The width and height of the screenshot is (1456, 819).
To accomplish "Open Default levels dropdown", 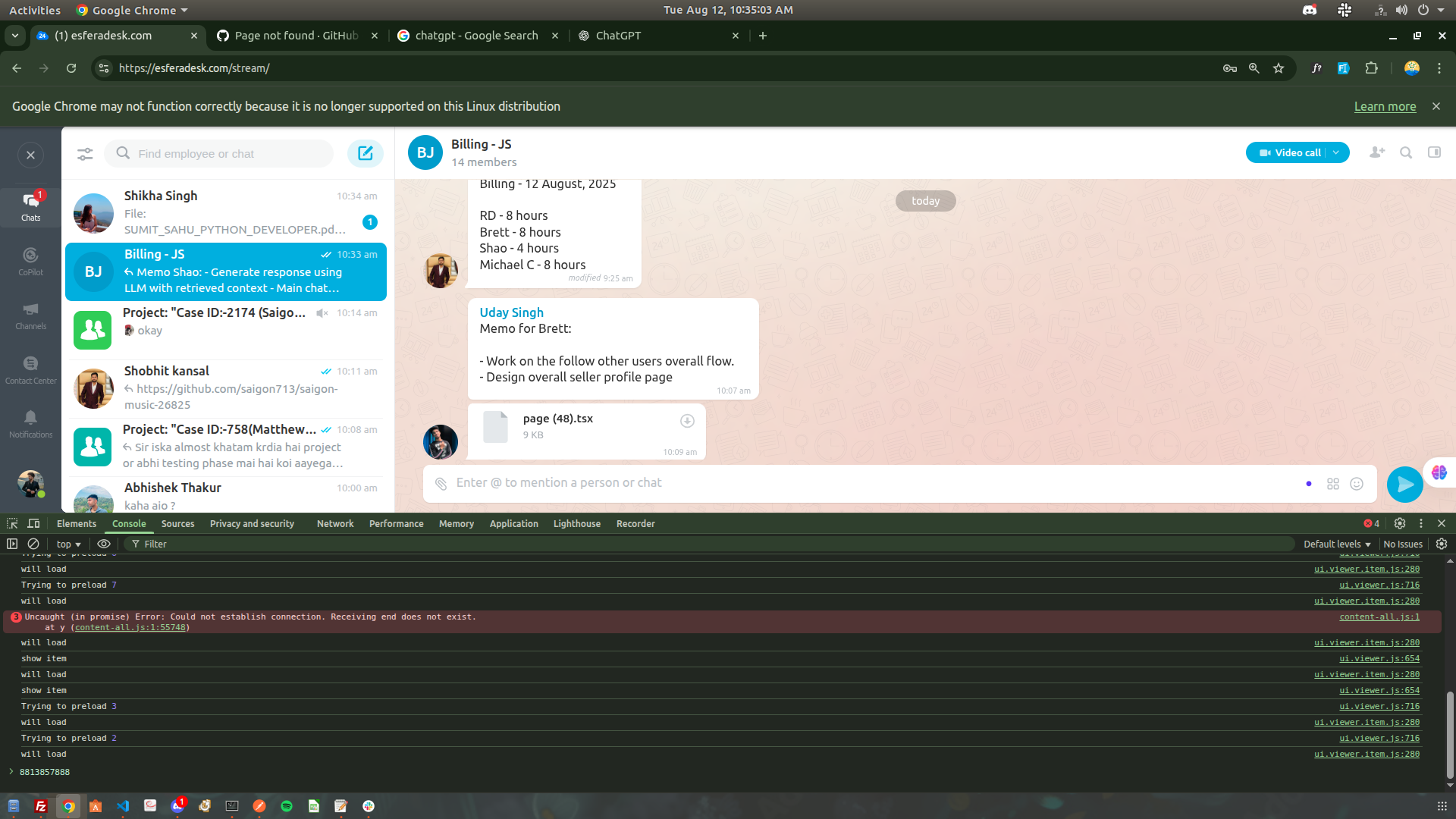I will (1336, 544).
